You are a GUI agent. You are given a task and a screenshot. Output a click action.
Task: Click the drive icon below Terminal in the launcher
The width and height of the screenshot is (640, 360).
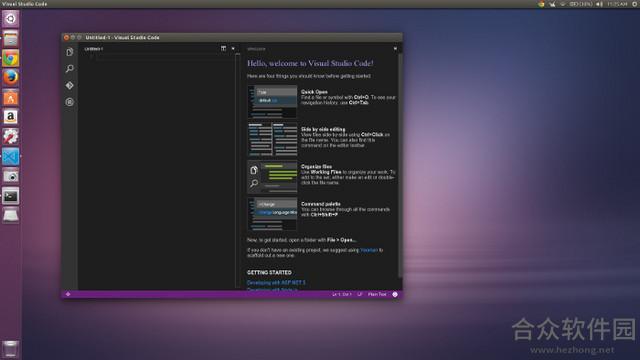pyautogui.click(x=11, y=215)
